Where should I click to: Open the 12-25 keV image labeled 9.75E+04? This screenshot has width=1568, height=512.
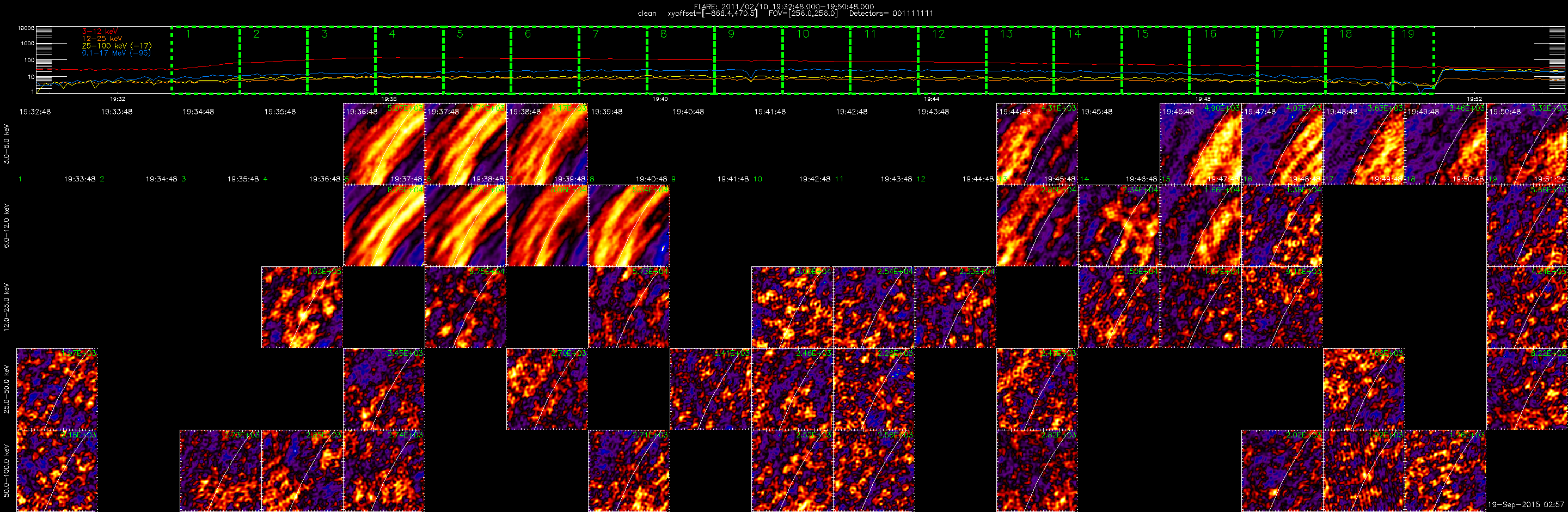point(465,307)
